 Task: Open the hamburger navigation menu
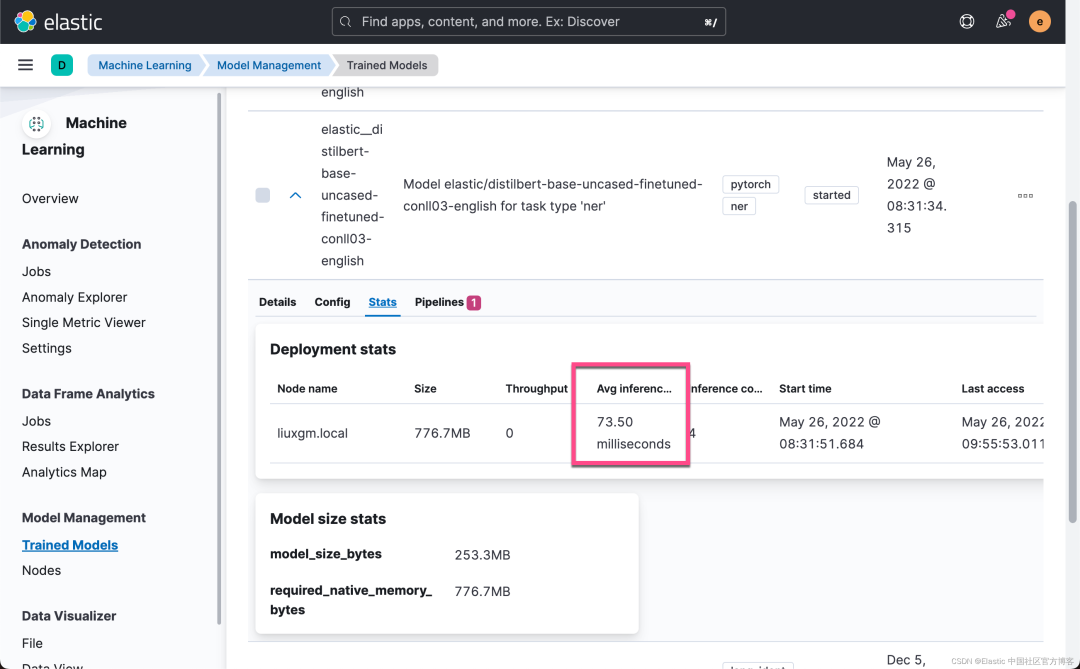point(25,65)
